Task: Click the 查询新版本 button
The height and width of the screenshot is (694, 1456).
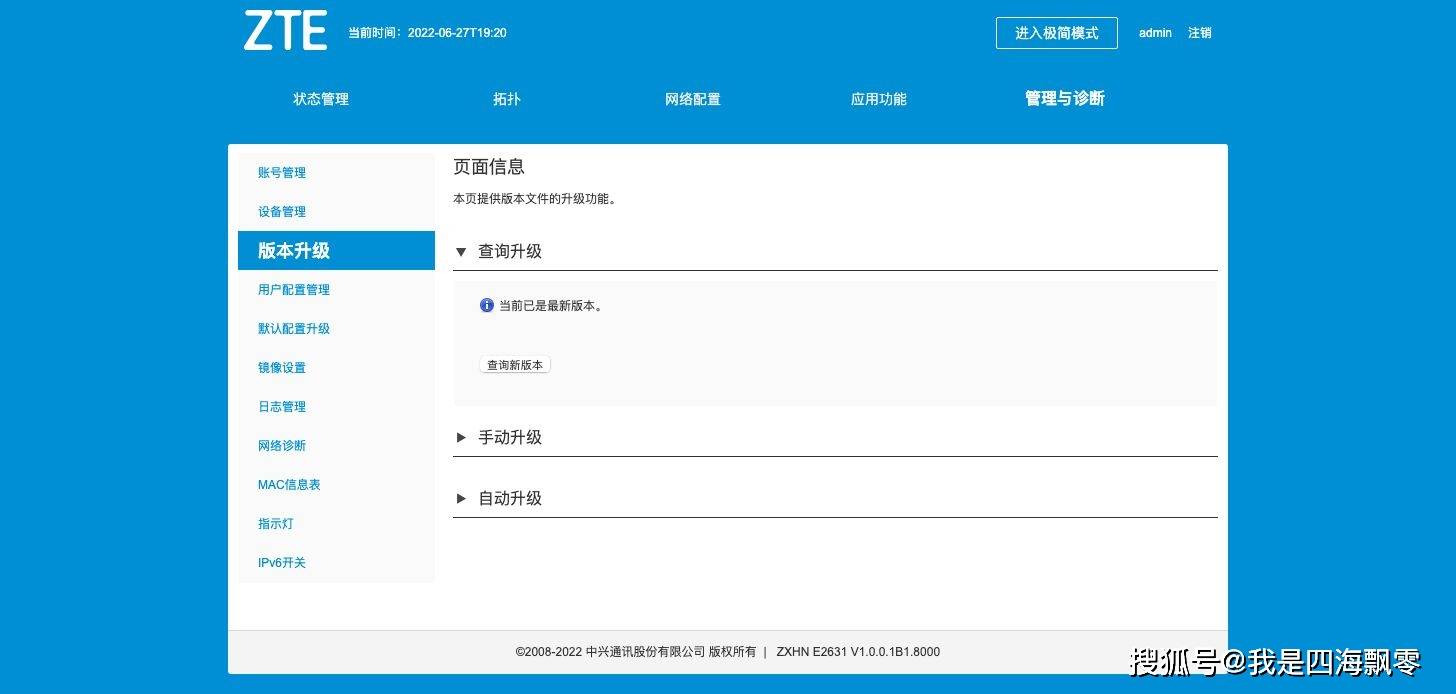Action: click(515, 365)
